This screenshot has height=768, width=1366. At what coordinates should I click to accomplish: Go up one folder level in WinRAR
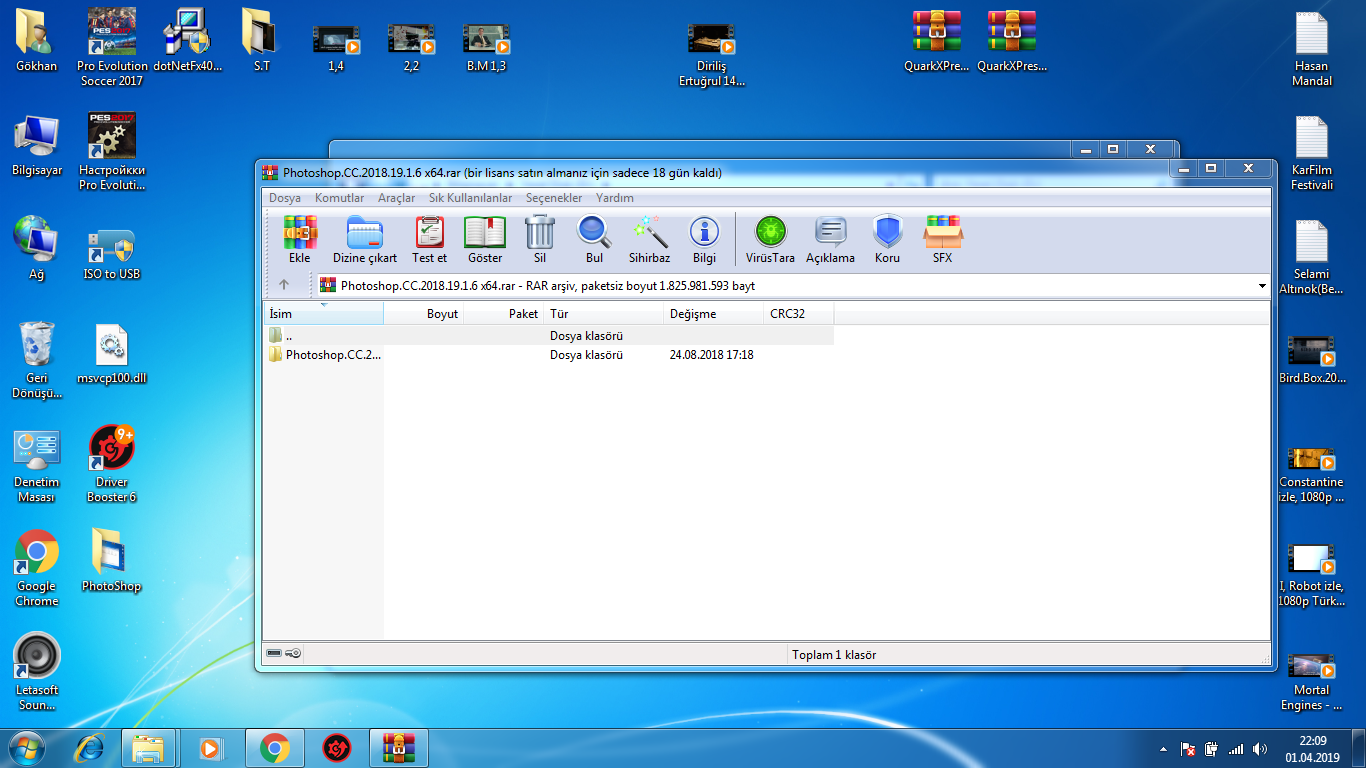pos(284,285)
